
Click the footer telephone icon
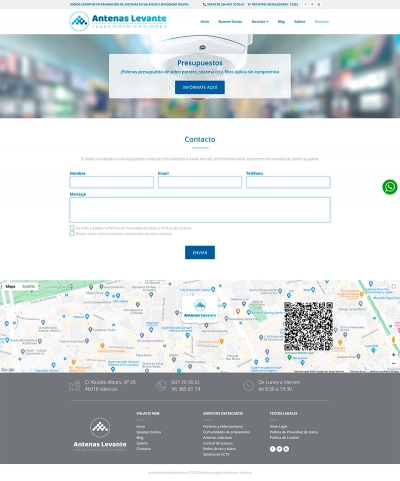[161, 385]
